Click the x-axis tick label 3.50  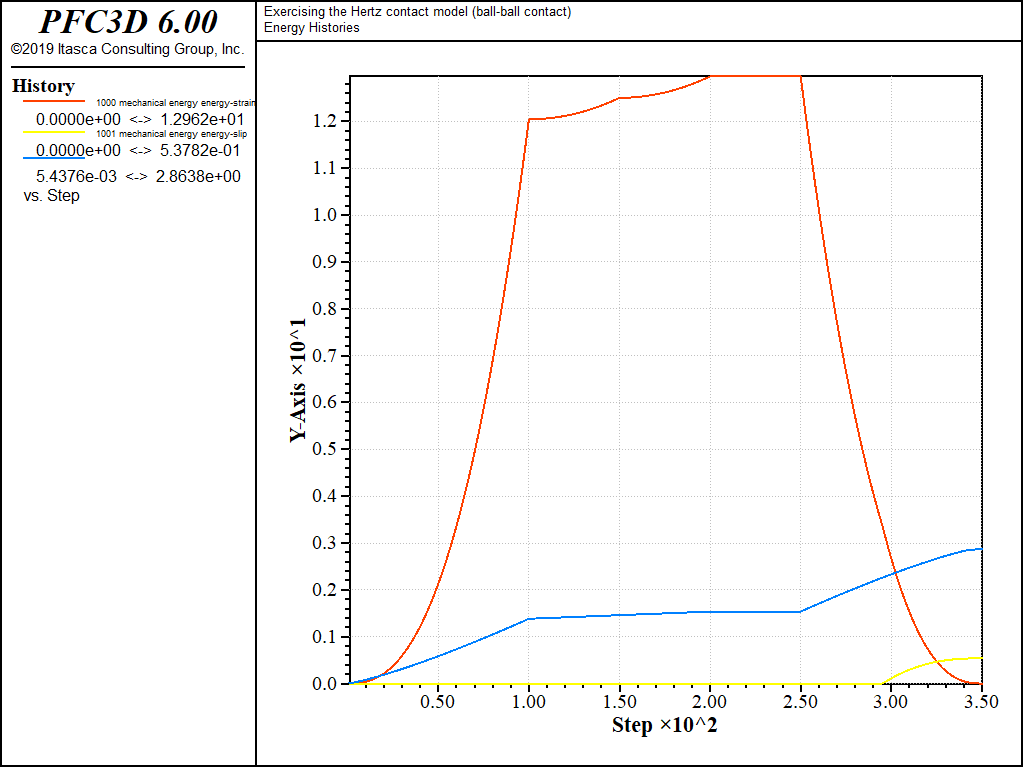(982, 702)
